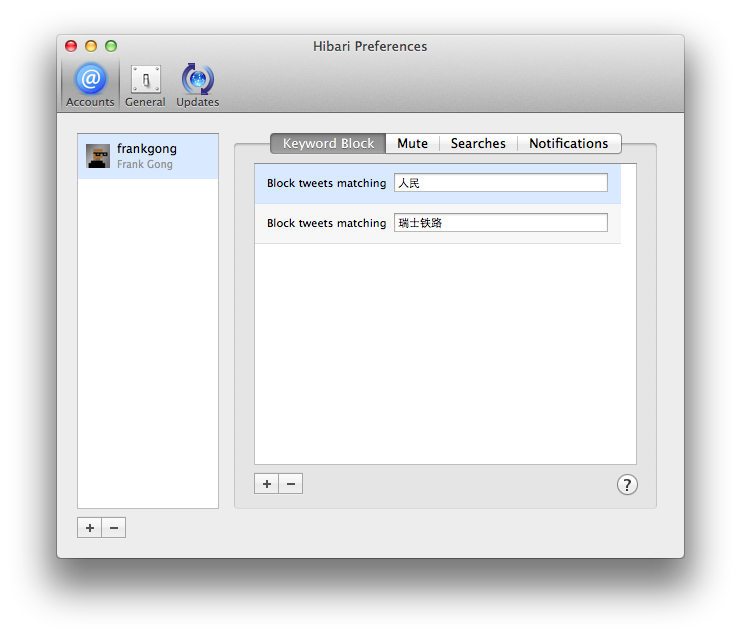Open help with the question mark button

point(627,485)
